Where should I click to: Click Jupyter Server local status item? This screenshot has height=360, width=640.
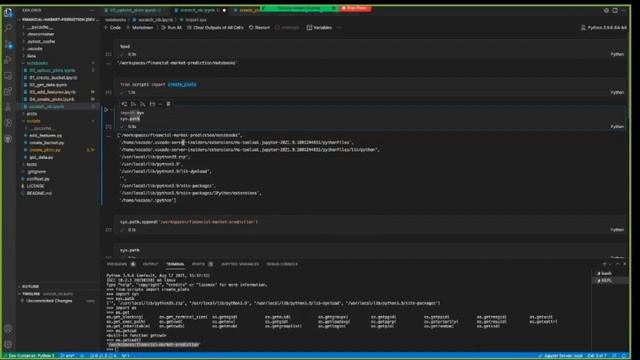(x=560, y=356)
